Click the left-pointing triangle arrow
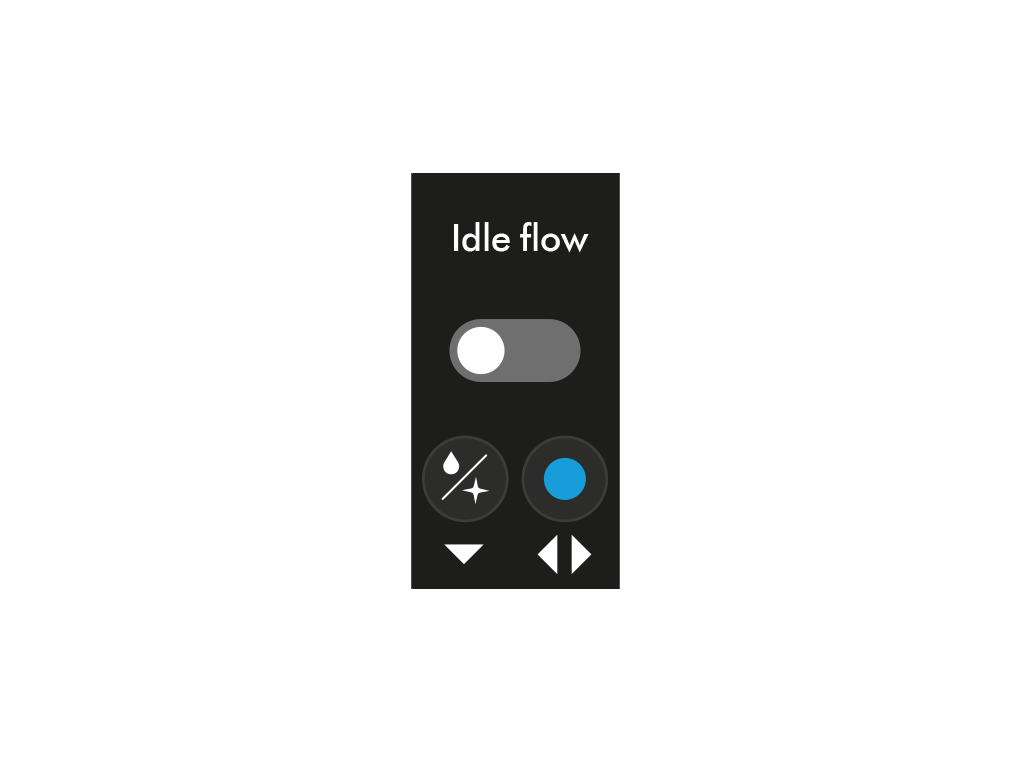1016x762 pixels. point(548,555)
